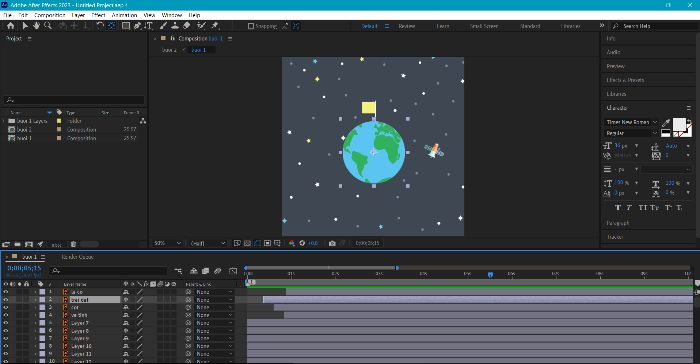
Task: Open the Paragraph panel
Action: [x=618, y=223]
